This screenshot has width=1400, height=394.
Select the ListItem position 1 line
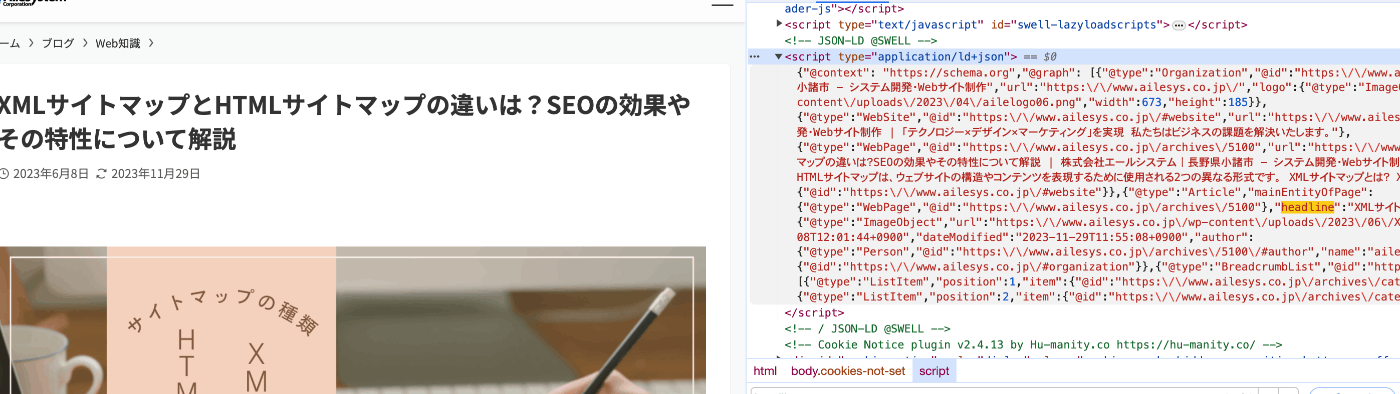(1098, 283)
